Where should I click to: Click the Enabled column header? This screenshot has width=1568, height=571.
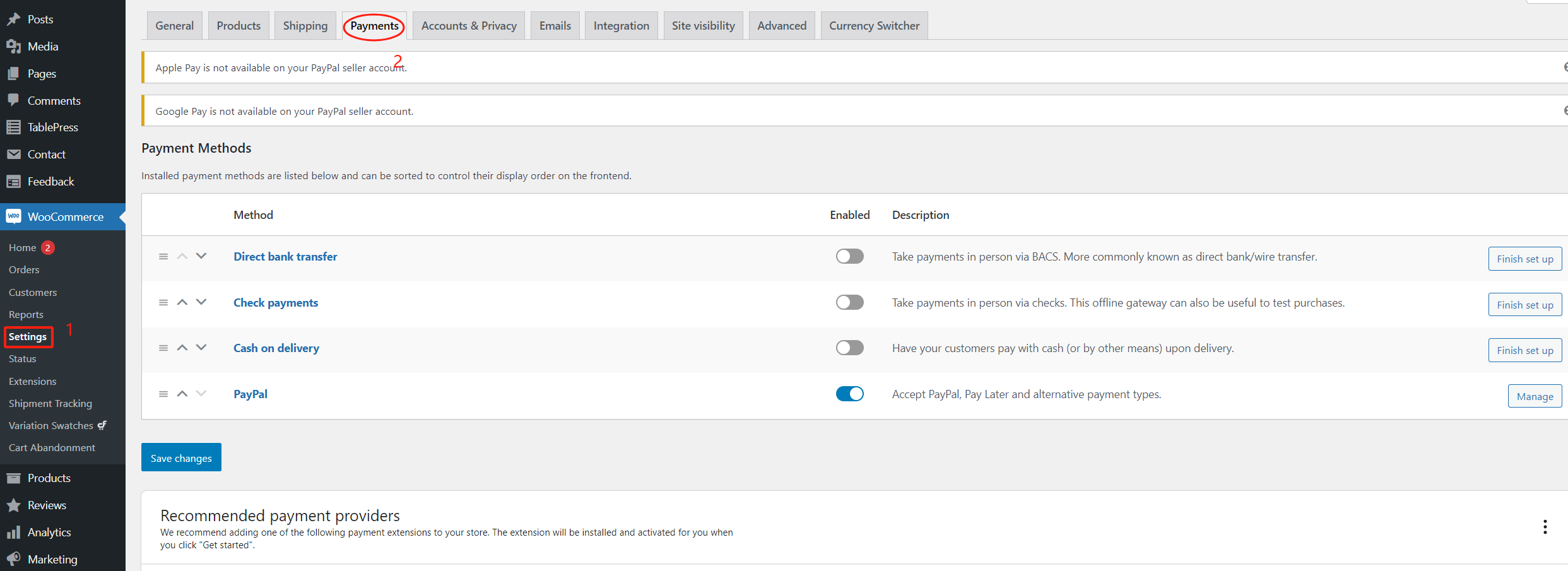pos(849,215)
